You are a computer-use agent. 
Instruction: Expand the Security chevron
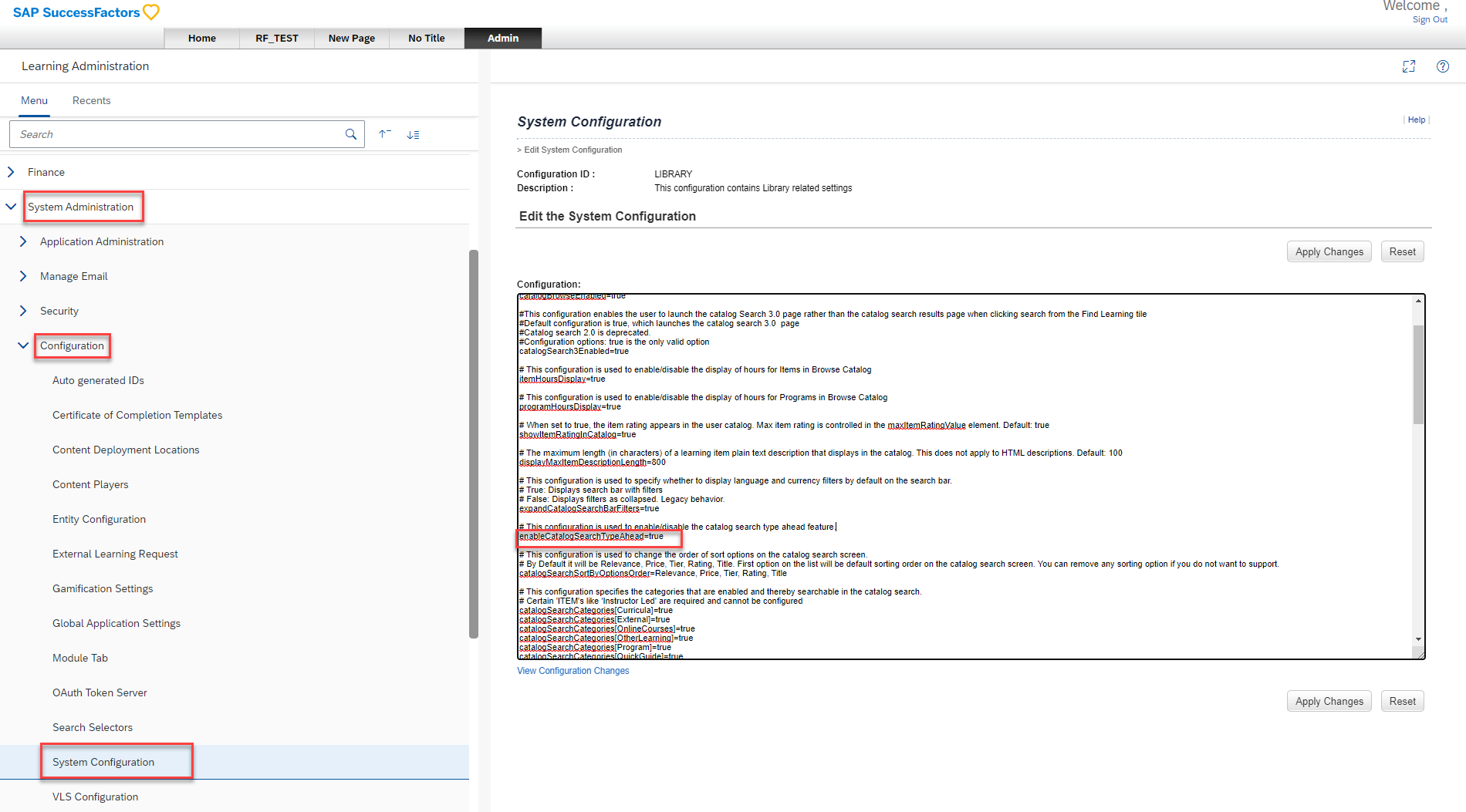pyautogui.click(x=23, y=311)
